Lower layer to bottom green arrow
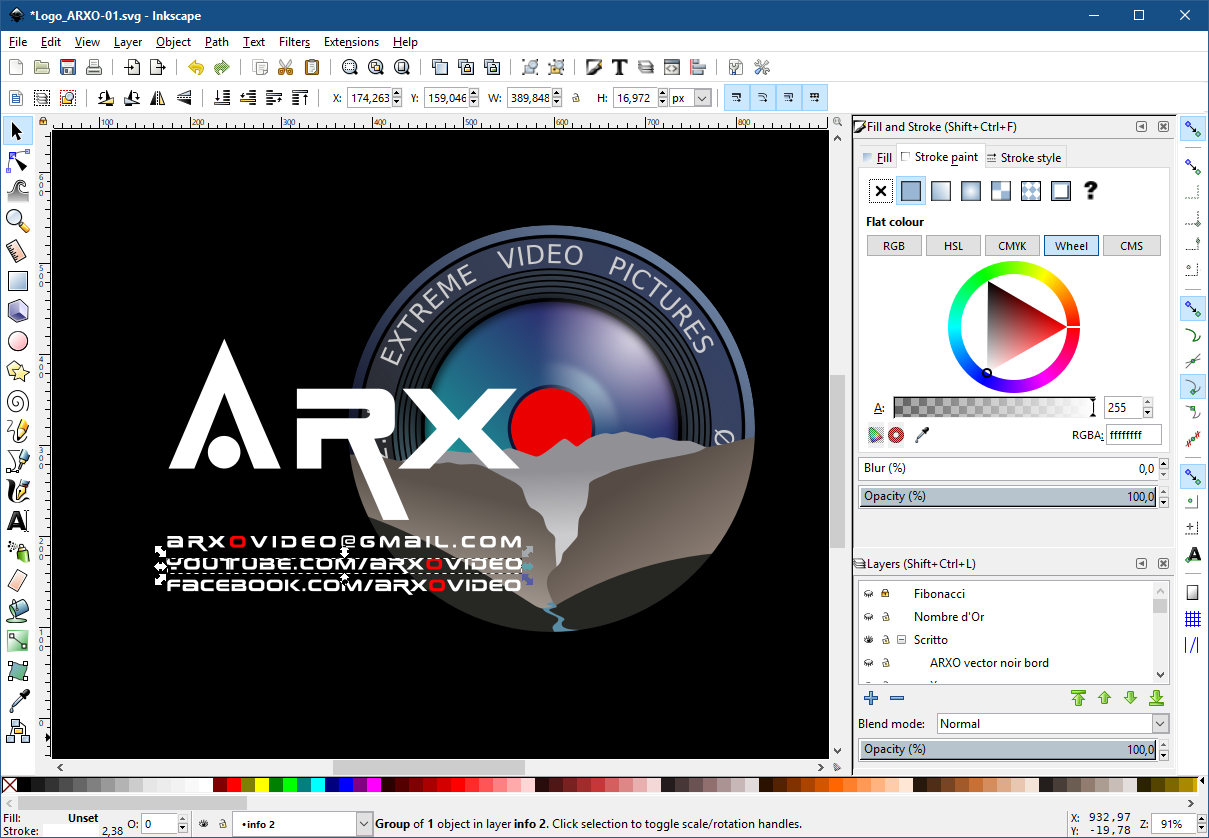Viewport: 1209px width, 838px height. click(x=1156, y=698)
